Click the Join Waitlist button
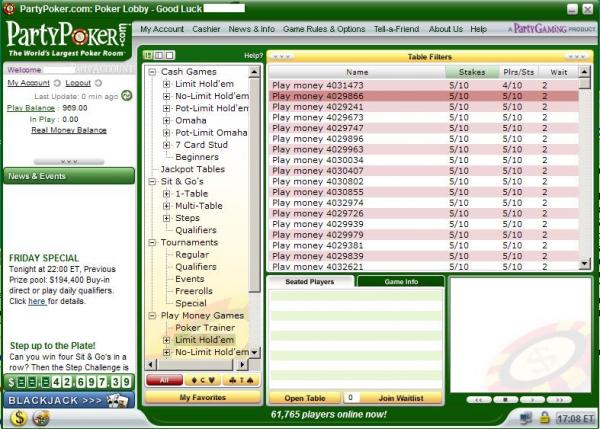 (401, 398)
